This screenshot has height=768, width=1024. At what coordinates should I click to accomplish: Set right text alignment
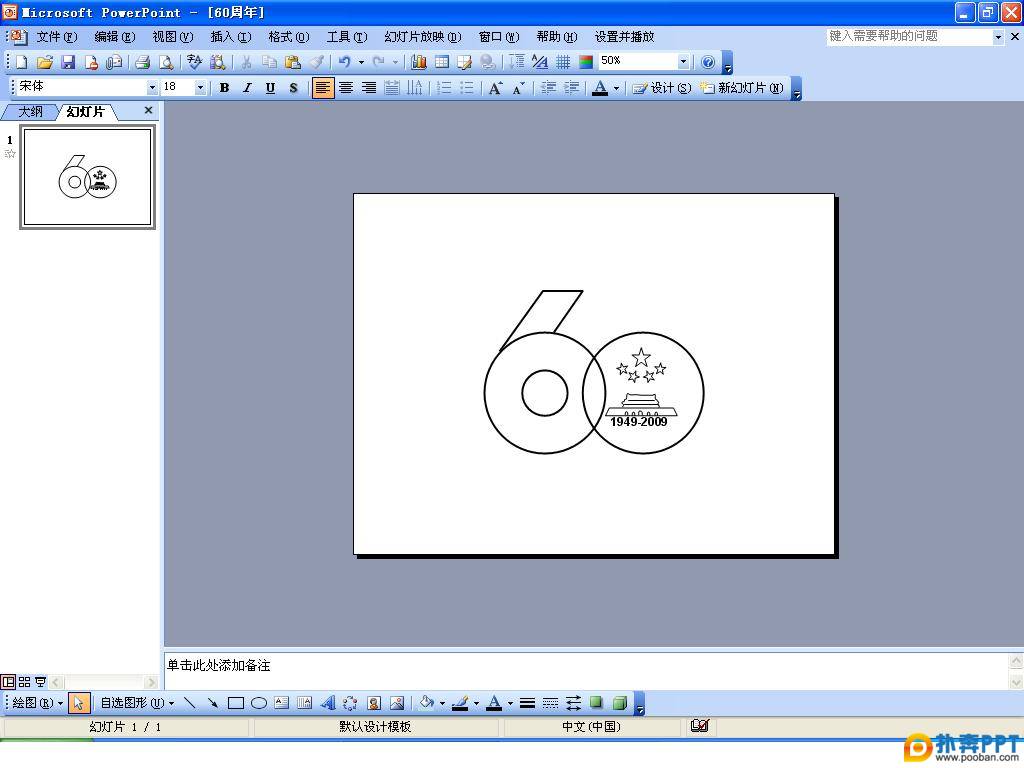(x=369, y=88)
